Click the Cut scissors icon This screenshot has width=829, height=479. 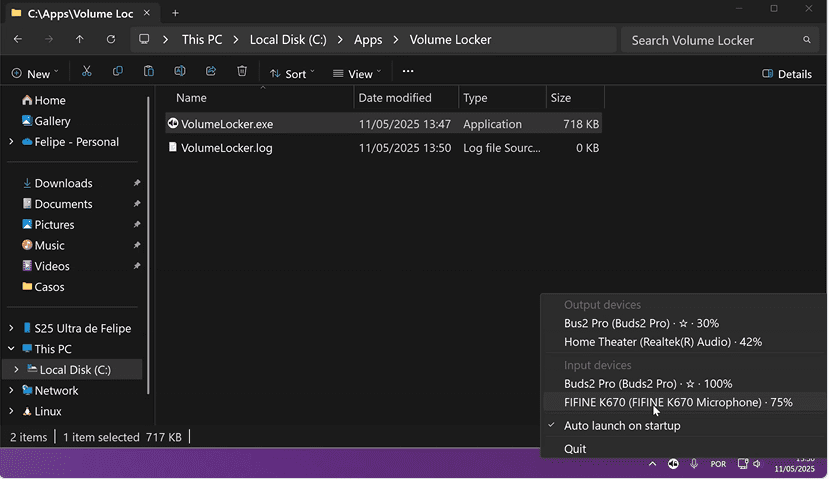coord(87,73)
